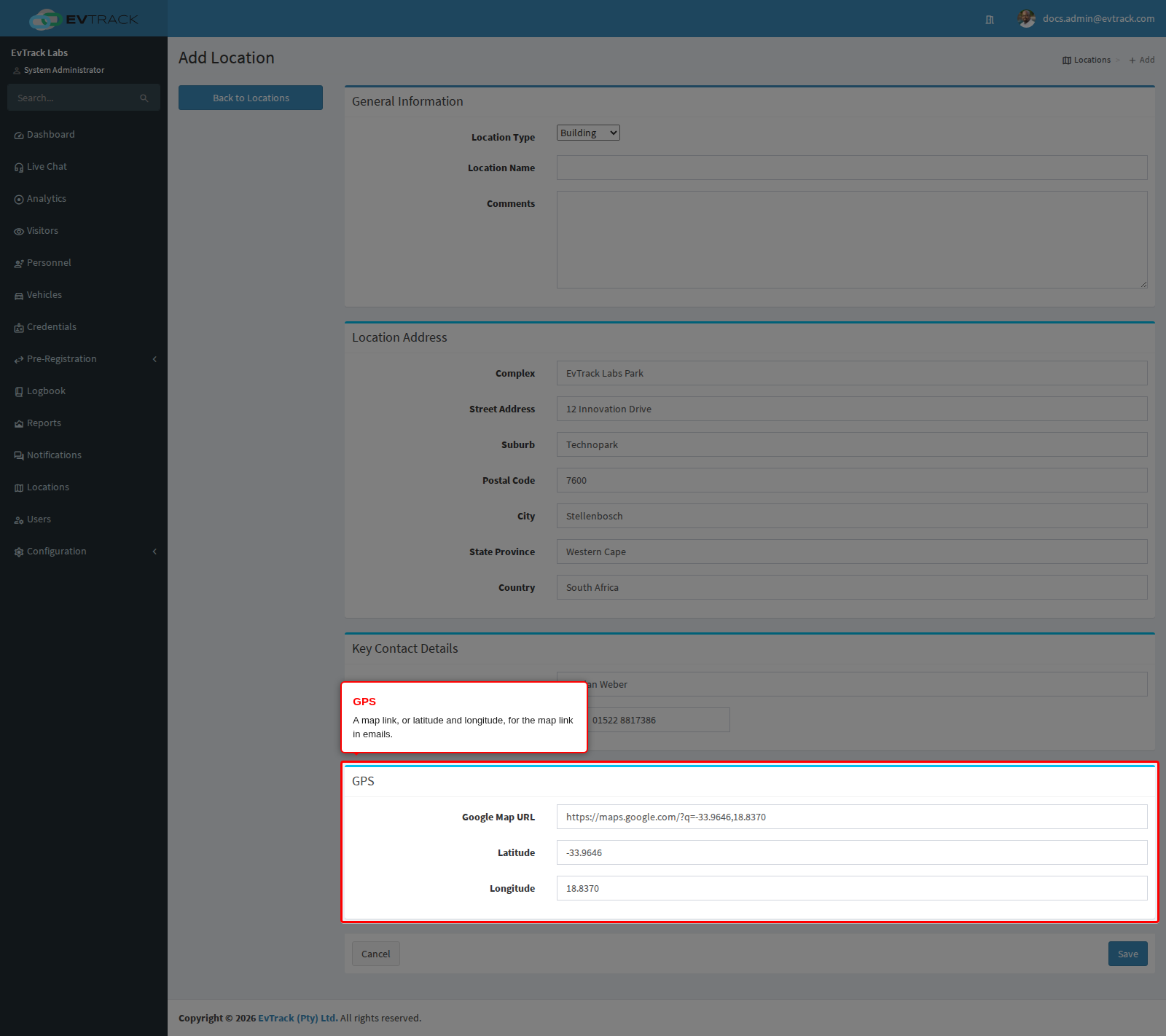Click the building icon in top header
Viewport: 1166px width, 1036px height.
pos(990,20)
